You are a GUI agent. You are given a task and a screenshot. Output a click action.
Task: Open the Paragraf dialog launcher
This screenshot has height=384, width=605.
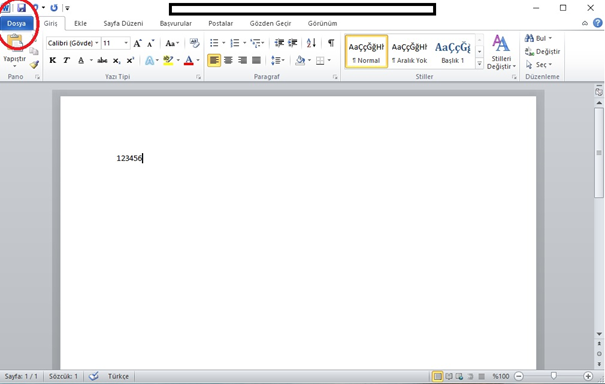[x=335, y=77]
